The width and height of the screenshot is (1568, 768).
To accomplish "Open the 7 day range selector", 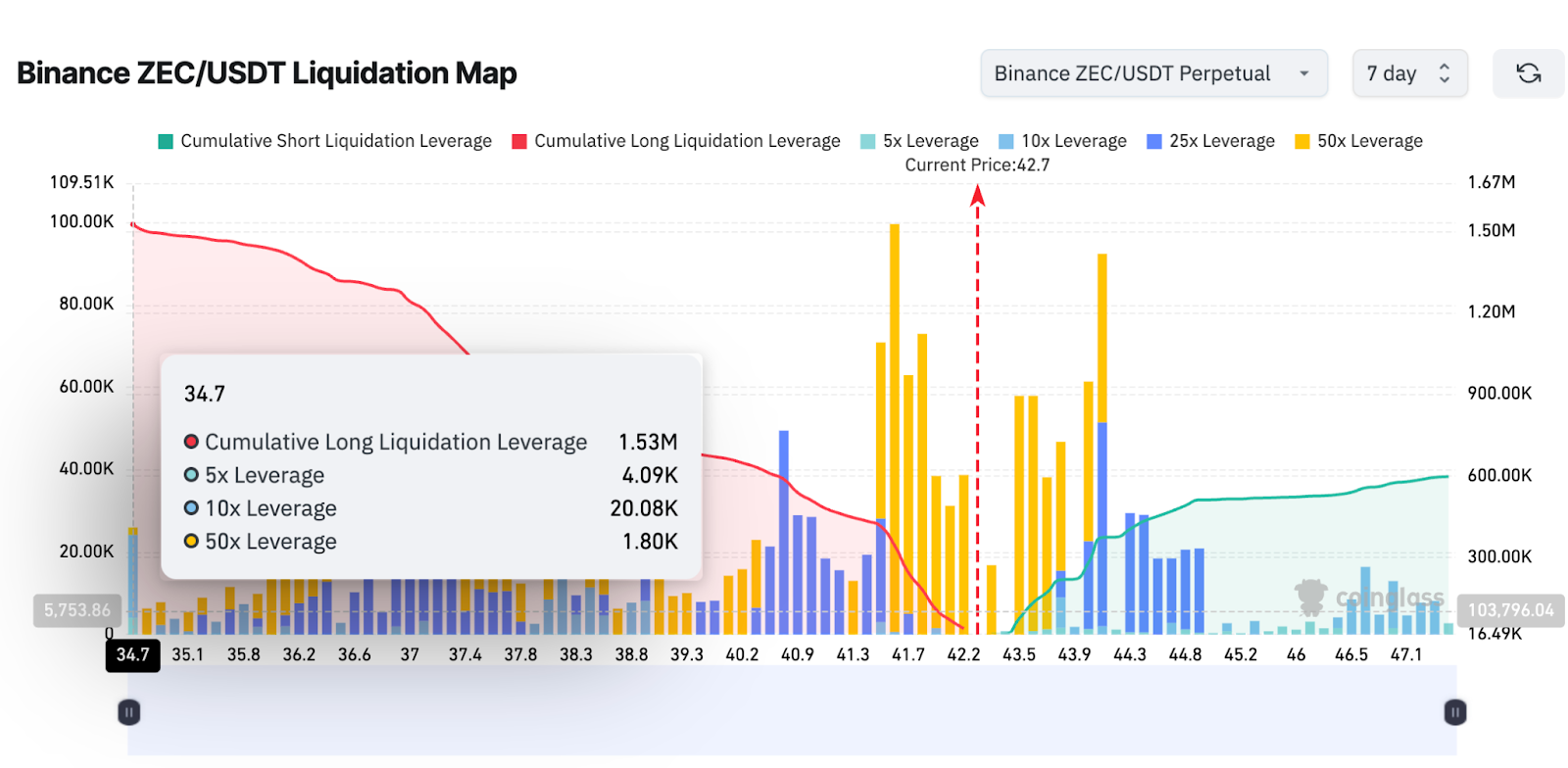I will [x=1409, y=73].
